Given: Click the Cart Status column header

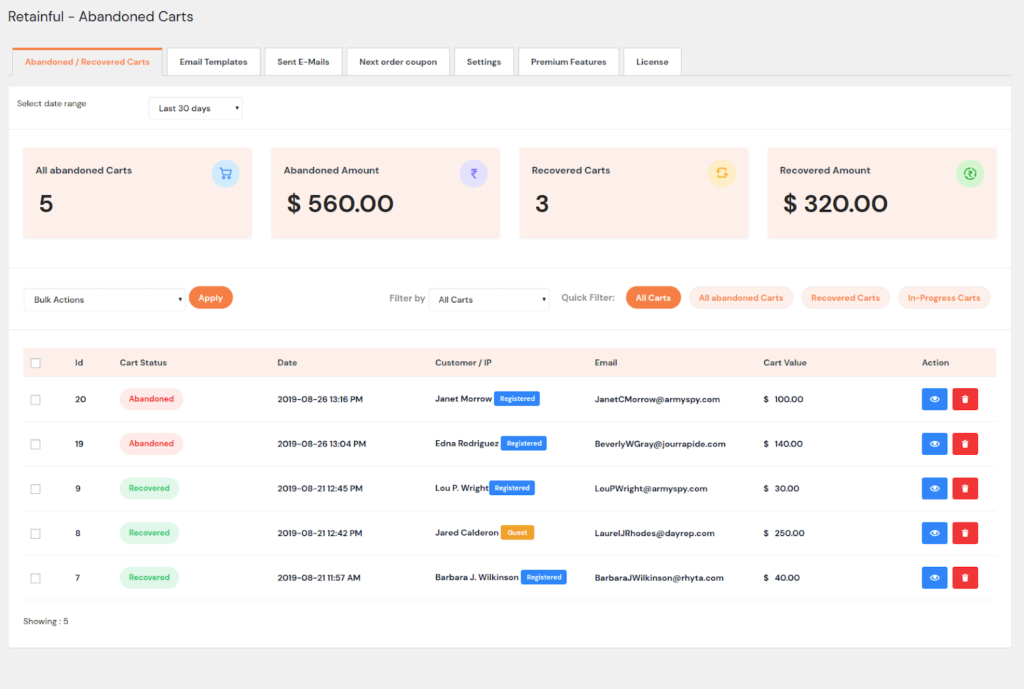Looking at the screenshot, I should point(143,363).
